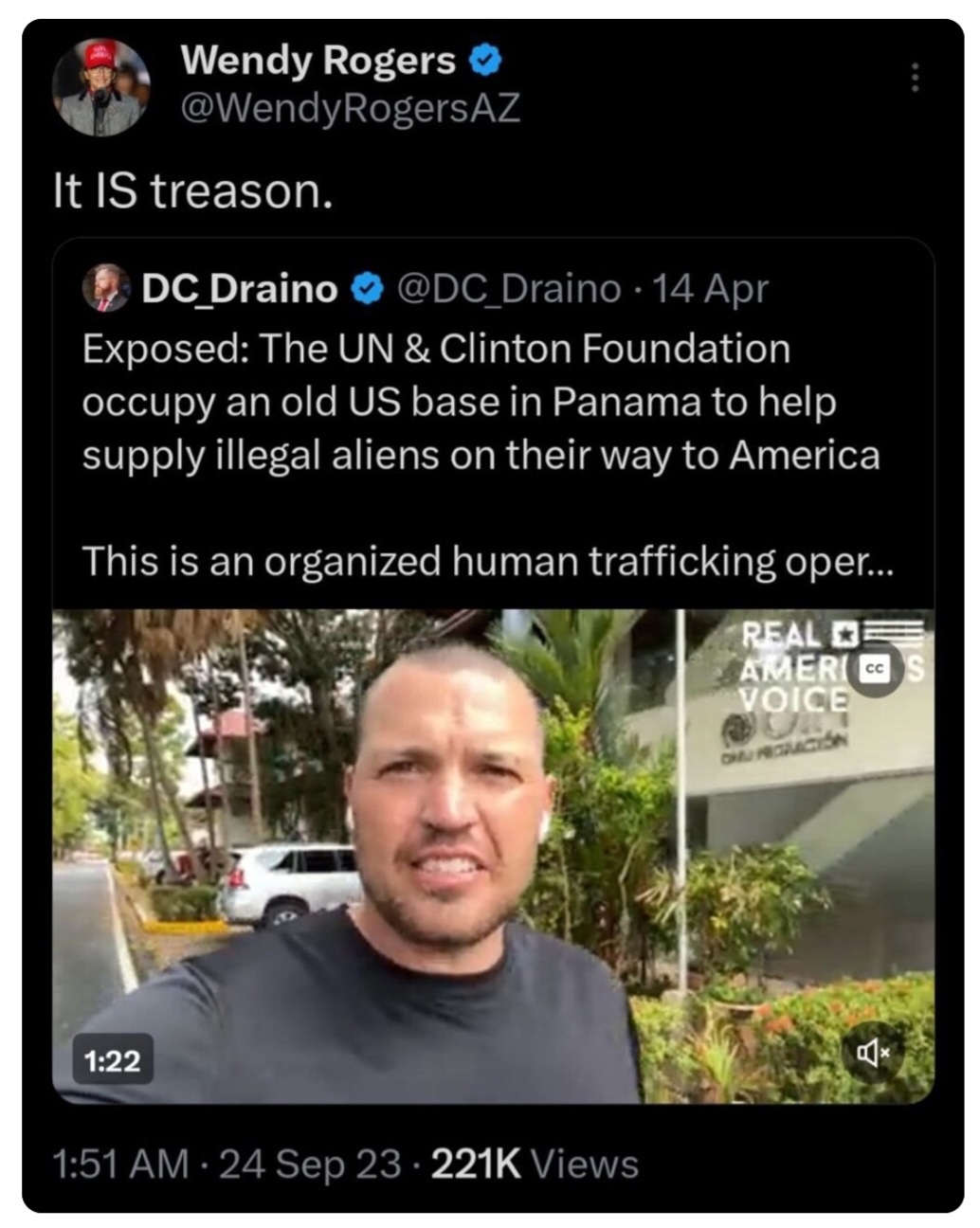This screenshot has height=1228, width=980.
Task: Click the Wendy Rogers display name
Action: 318,61
